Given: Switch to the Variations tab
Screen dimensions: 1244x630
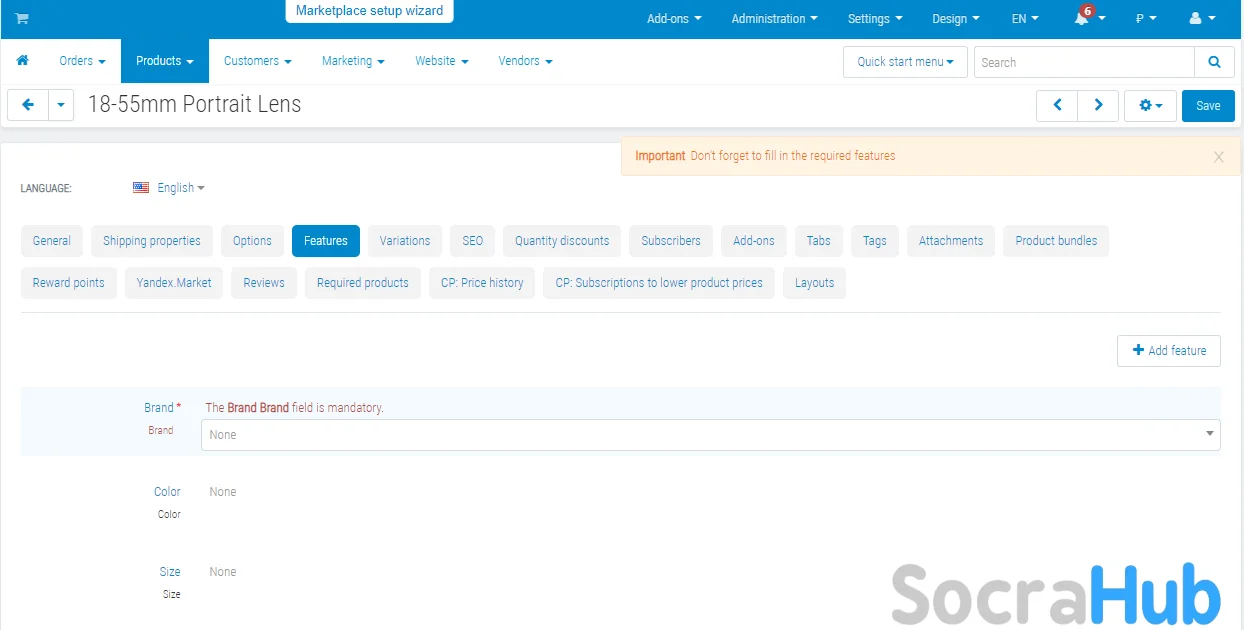Looking at the screenshot, I should tap(405, 241).
